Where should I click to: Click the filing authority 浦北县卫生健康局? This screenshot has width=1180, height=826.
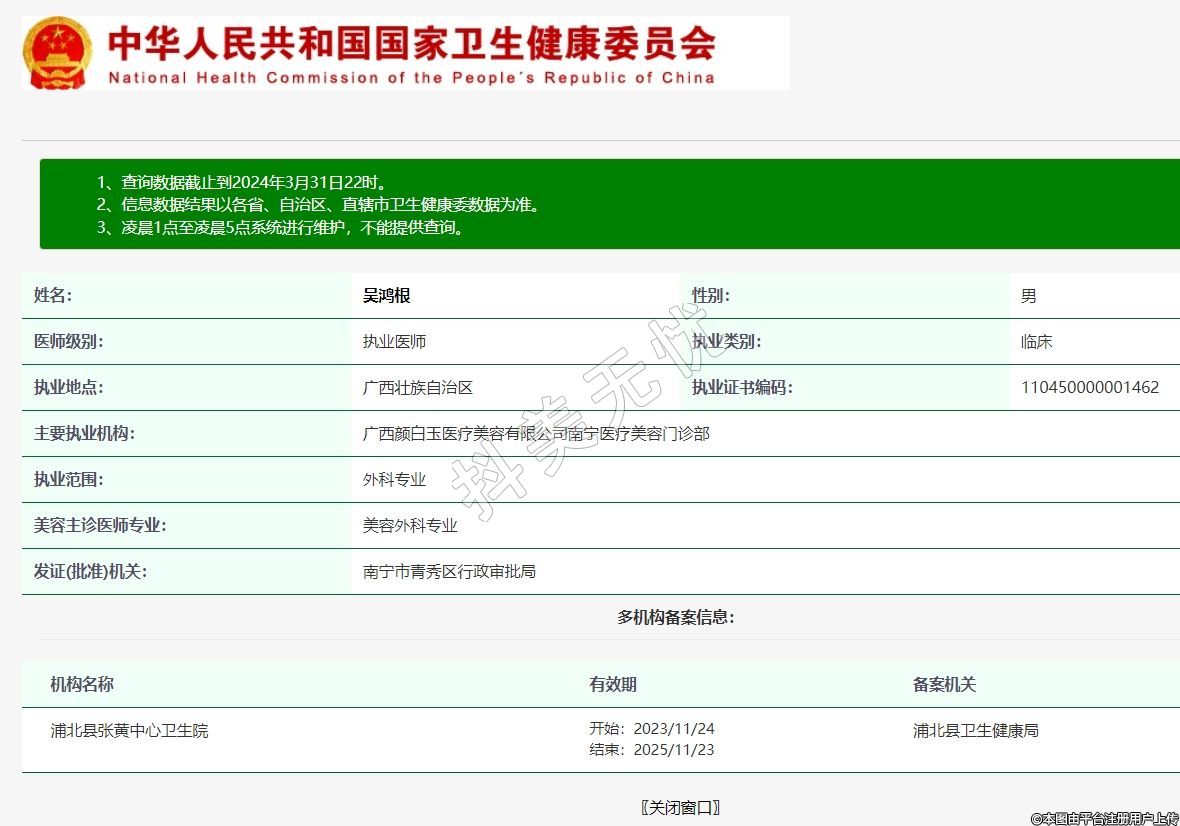pyautogui.click(x=975, y=731)
